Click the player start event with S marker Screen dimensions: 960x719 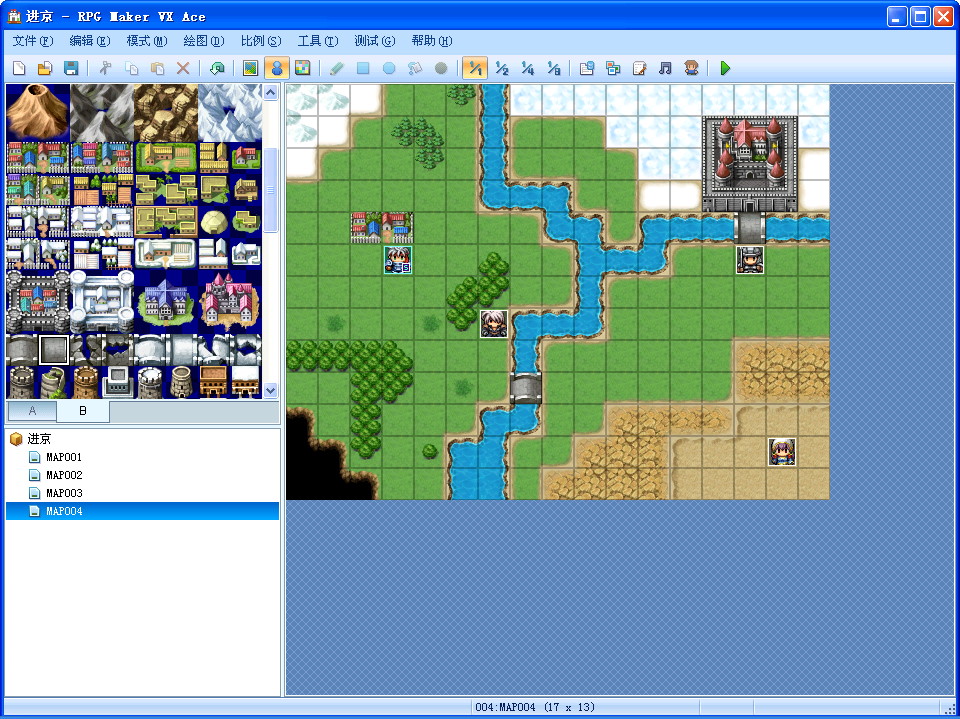tap(398, 260)
